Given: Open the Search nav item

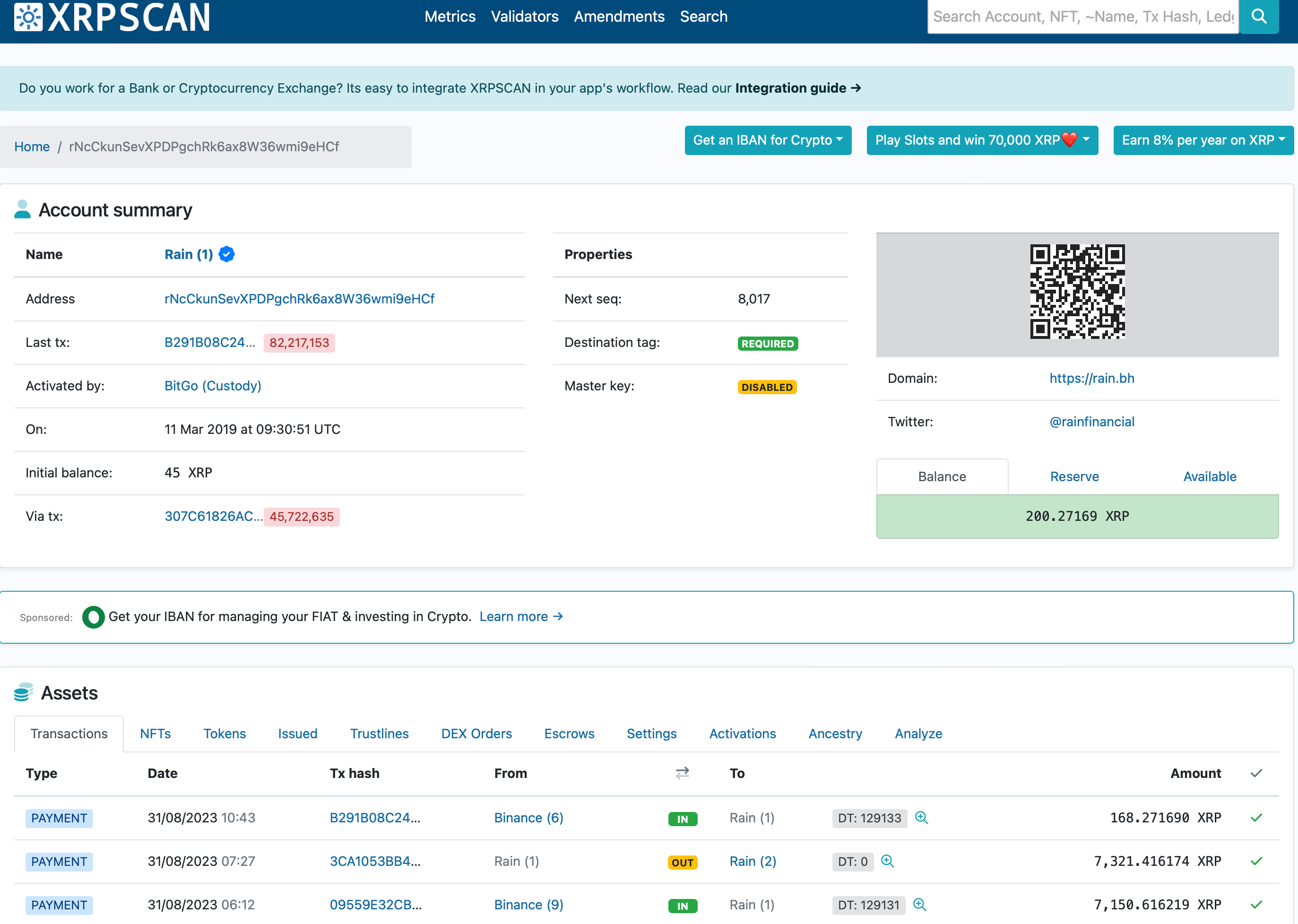Looking at the screenshot, I should click(x=703, y=17).
